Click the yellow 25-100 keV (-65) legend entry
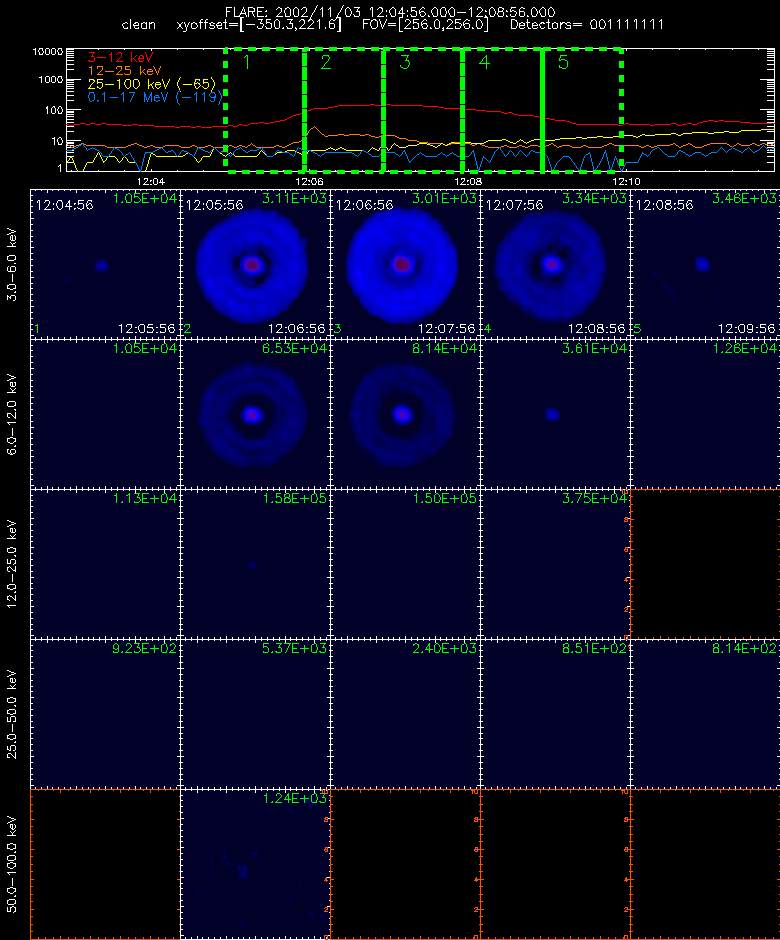780x940 pixels. 152,84
